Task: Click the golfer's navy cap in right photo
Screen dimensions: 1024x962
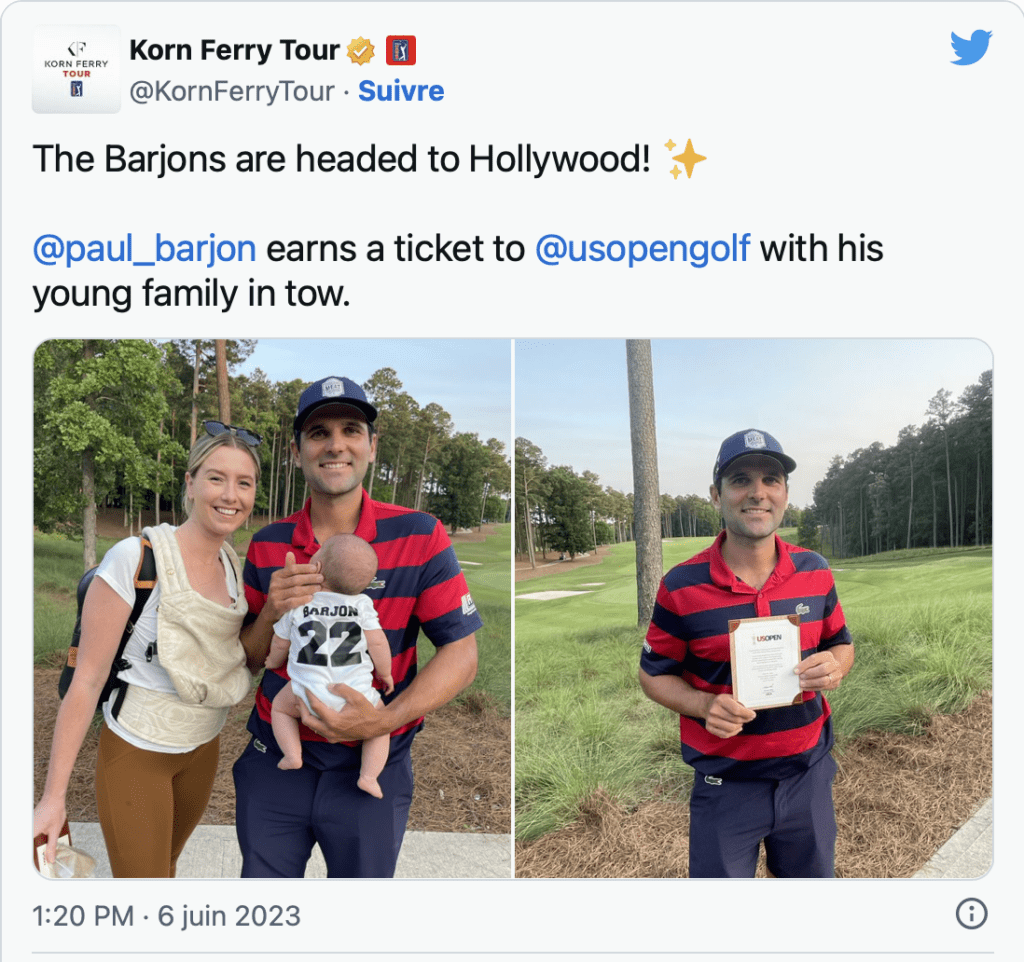Action: pos(753,453)
